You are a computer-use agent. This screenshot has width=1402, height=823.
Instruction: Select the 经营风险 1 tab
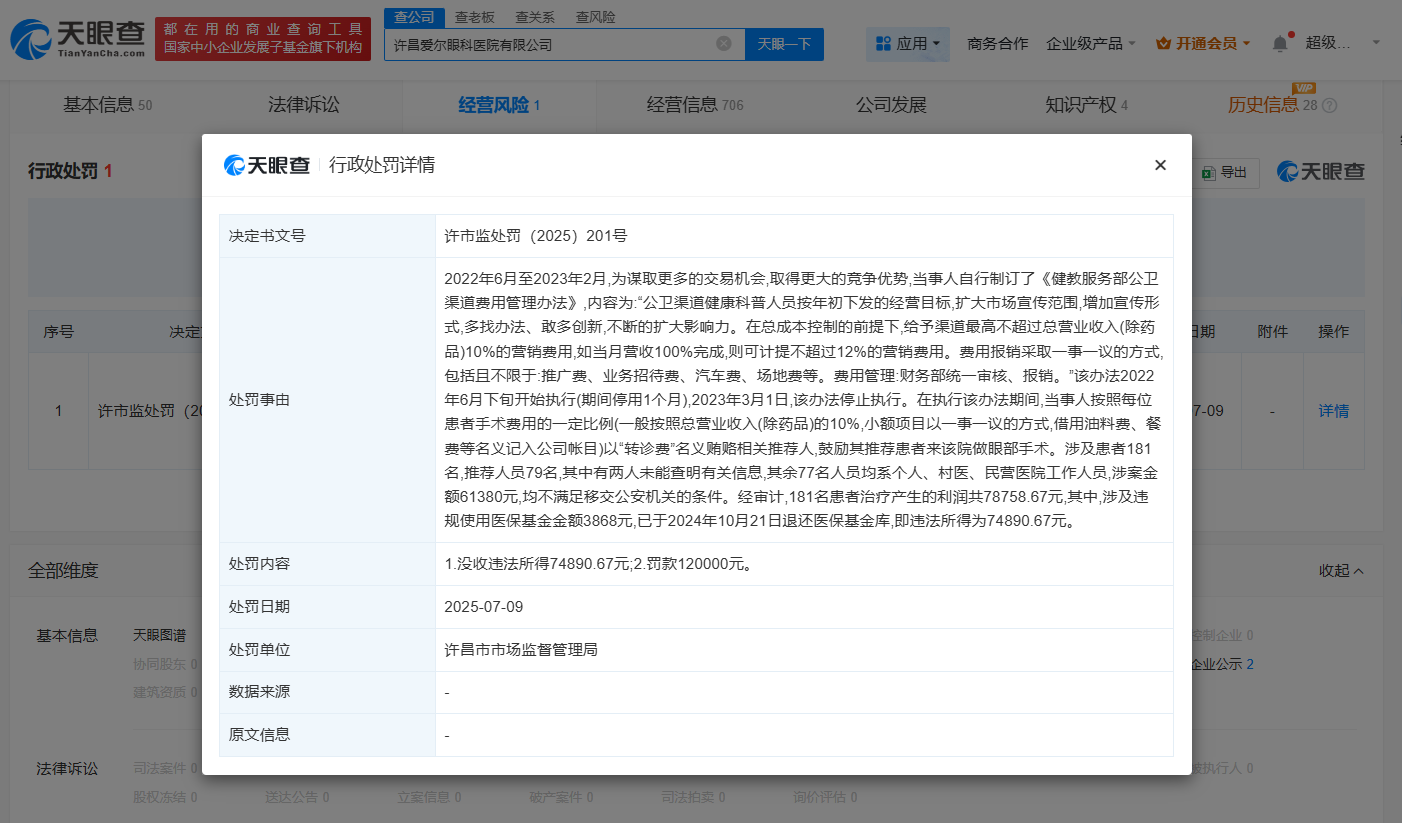tap(499, 105)
